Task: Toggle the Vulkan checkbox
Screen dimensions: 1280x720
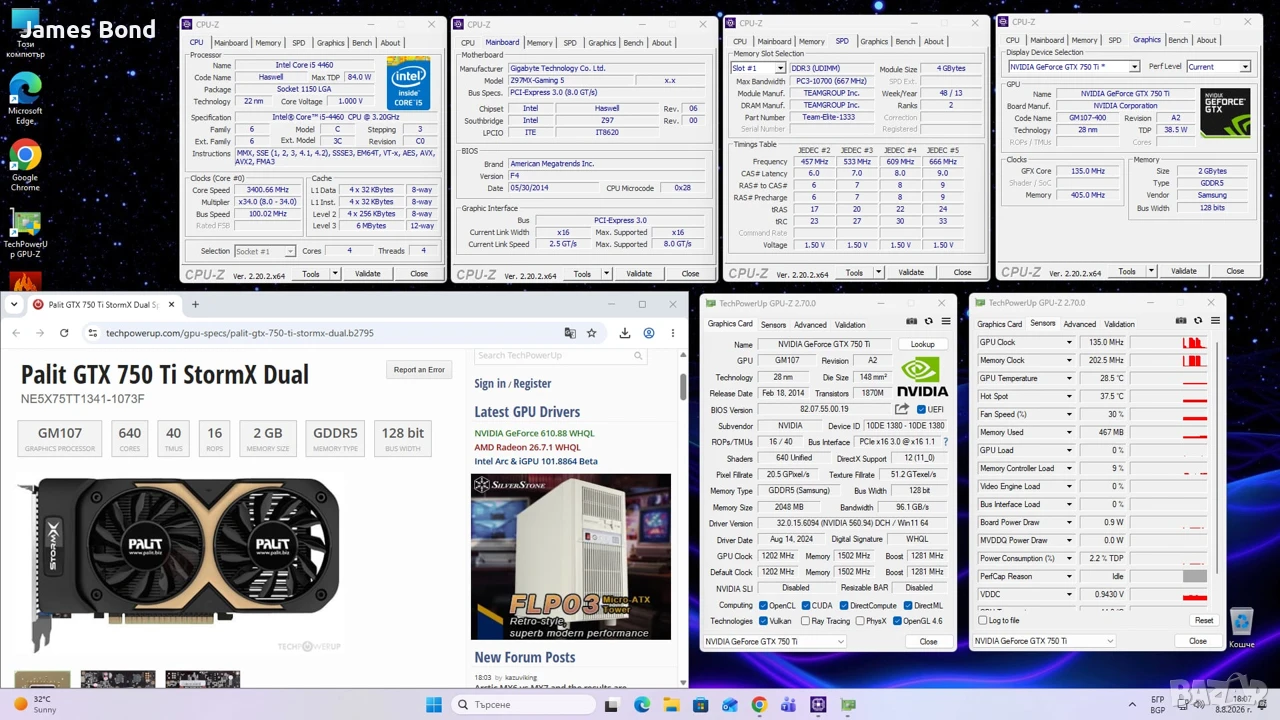Action: point(763,621)
